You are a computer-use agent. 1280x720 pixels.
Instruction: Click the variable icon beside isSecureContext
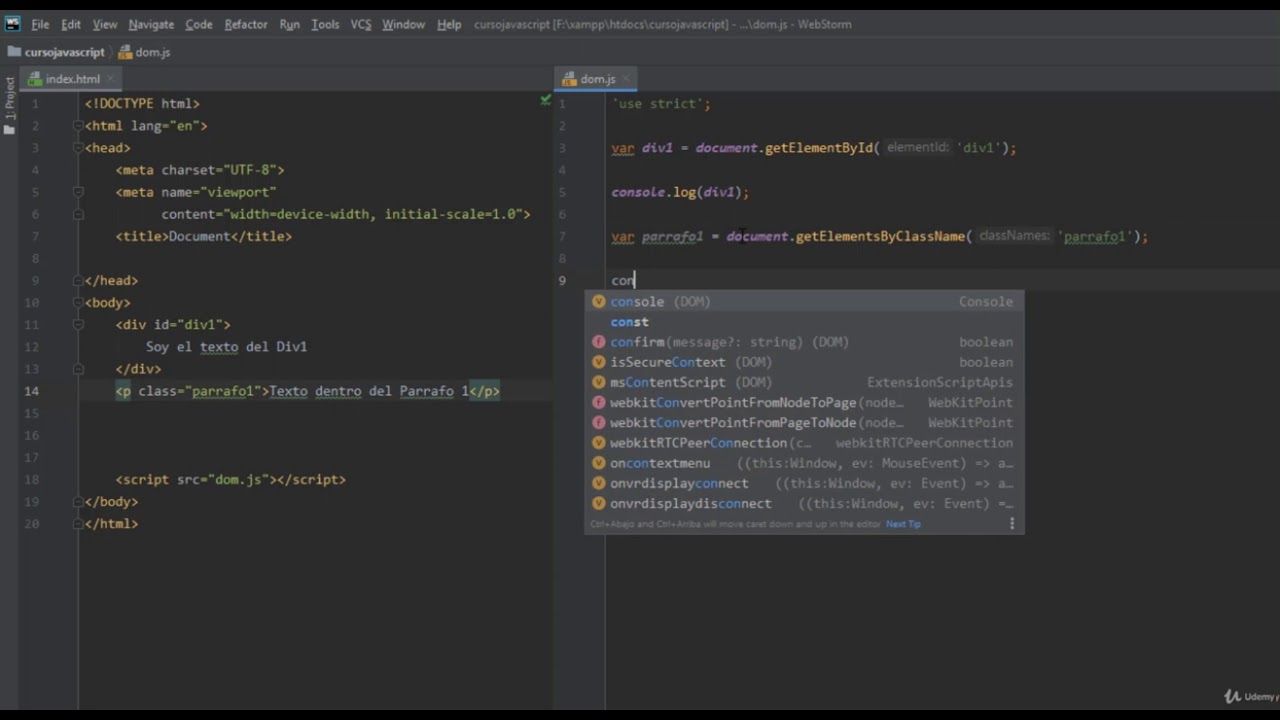(598, 362)
